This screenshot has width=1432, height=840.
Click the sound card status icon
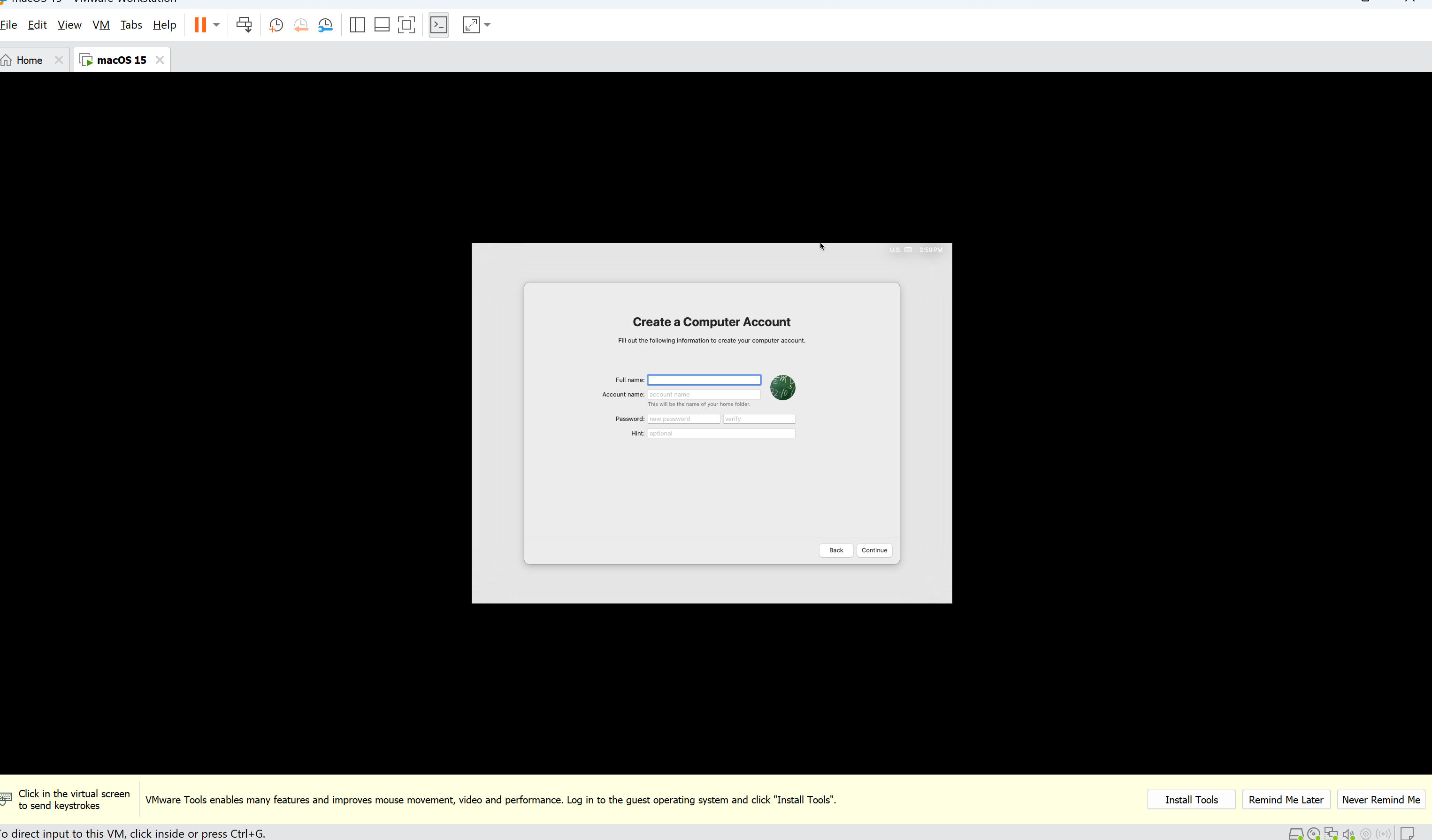1348,834
